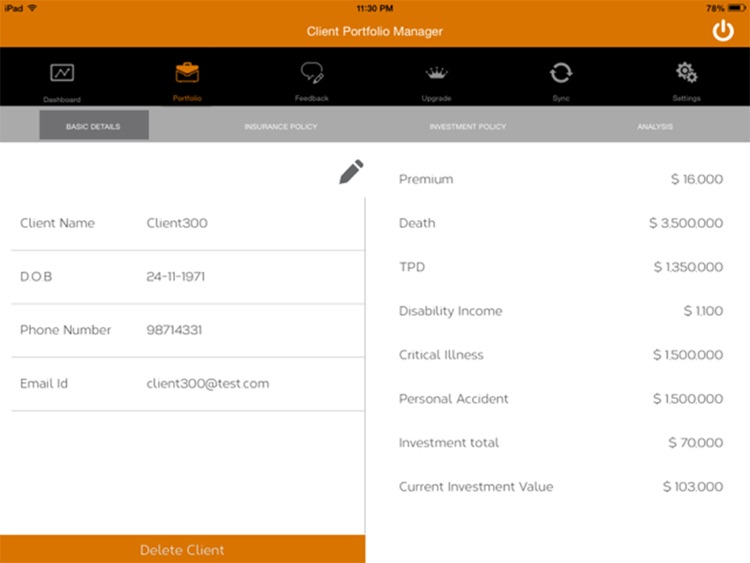This screenshot has height=563, width=750.
Task: Click the Client Portfolio Manager title
Action: point(375,32)
